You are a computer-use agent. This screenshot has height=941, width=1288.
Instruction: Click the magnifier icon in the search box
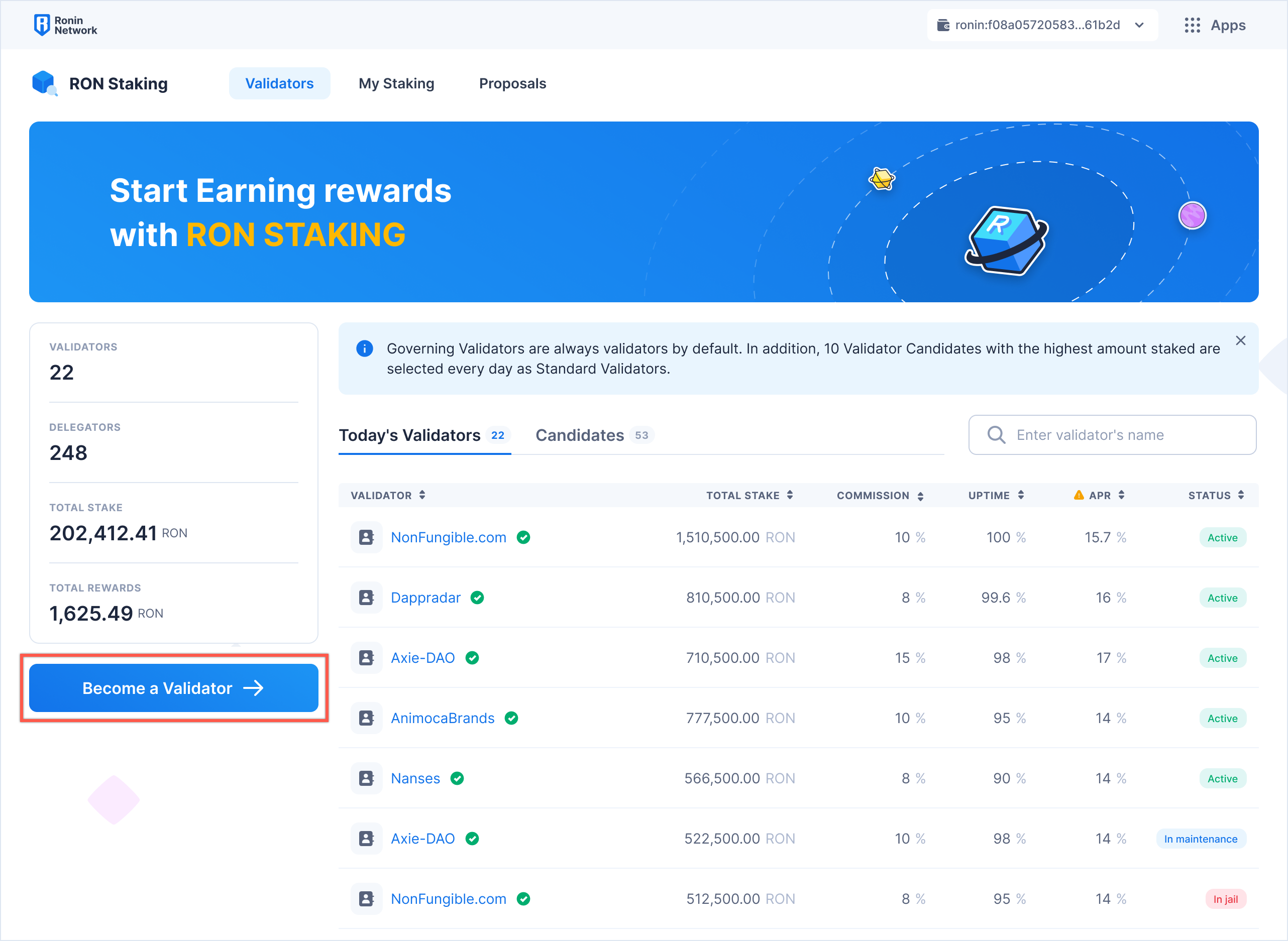pos(996,435)
